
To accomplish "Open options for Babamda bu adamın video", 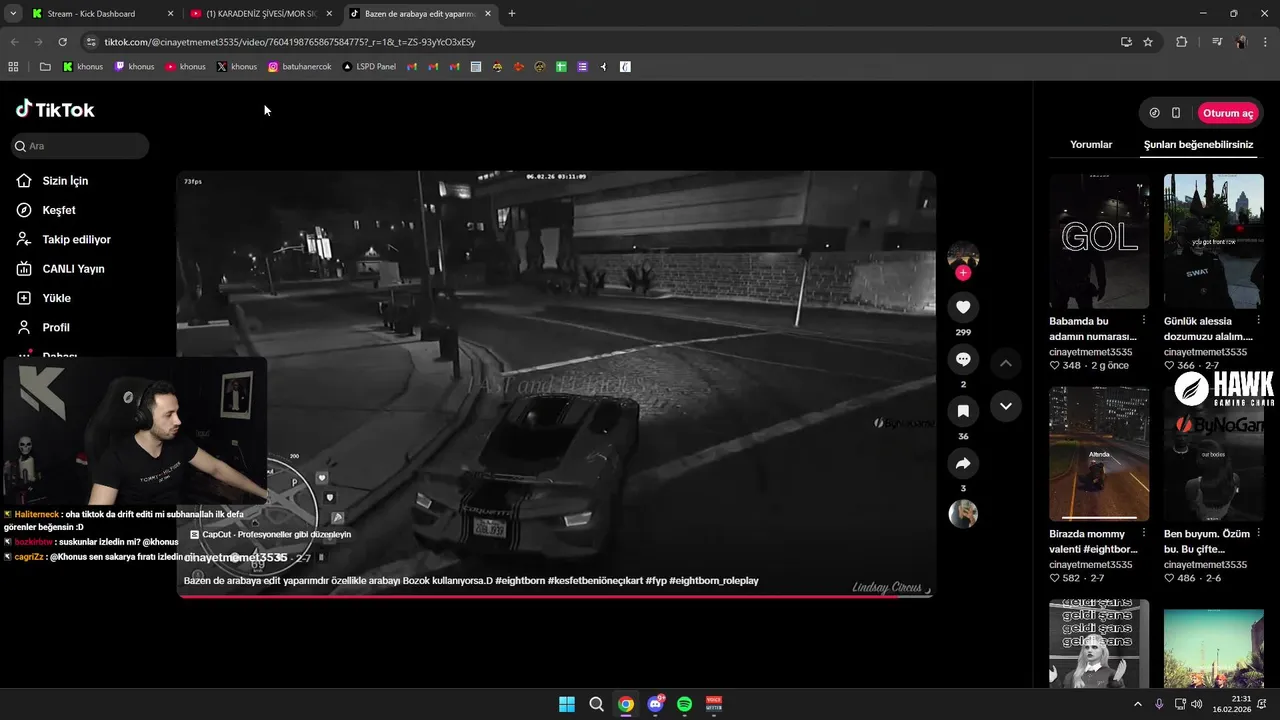I will (x=1144, y=320).
